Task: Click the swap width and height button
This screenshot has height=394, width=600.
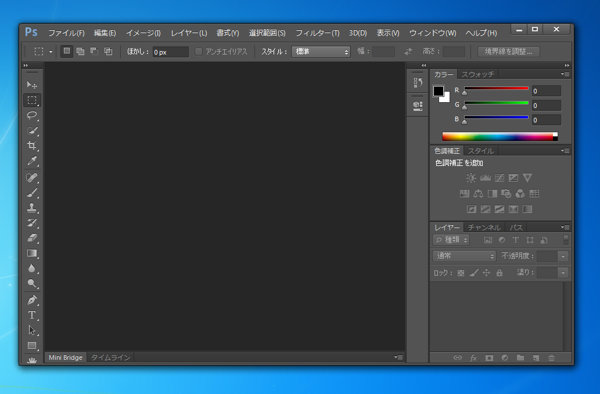Action: pyautogui.click(x=408, y=52)
